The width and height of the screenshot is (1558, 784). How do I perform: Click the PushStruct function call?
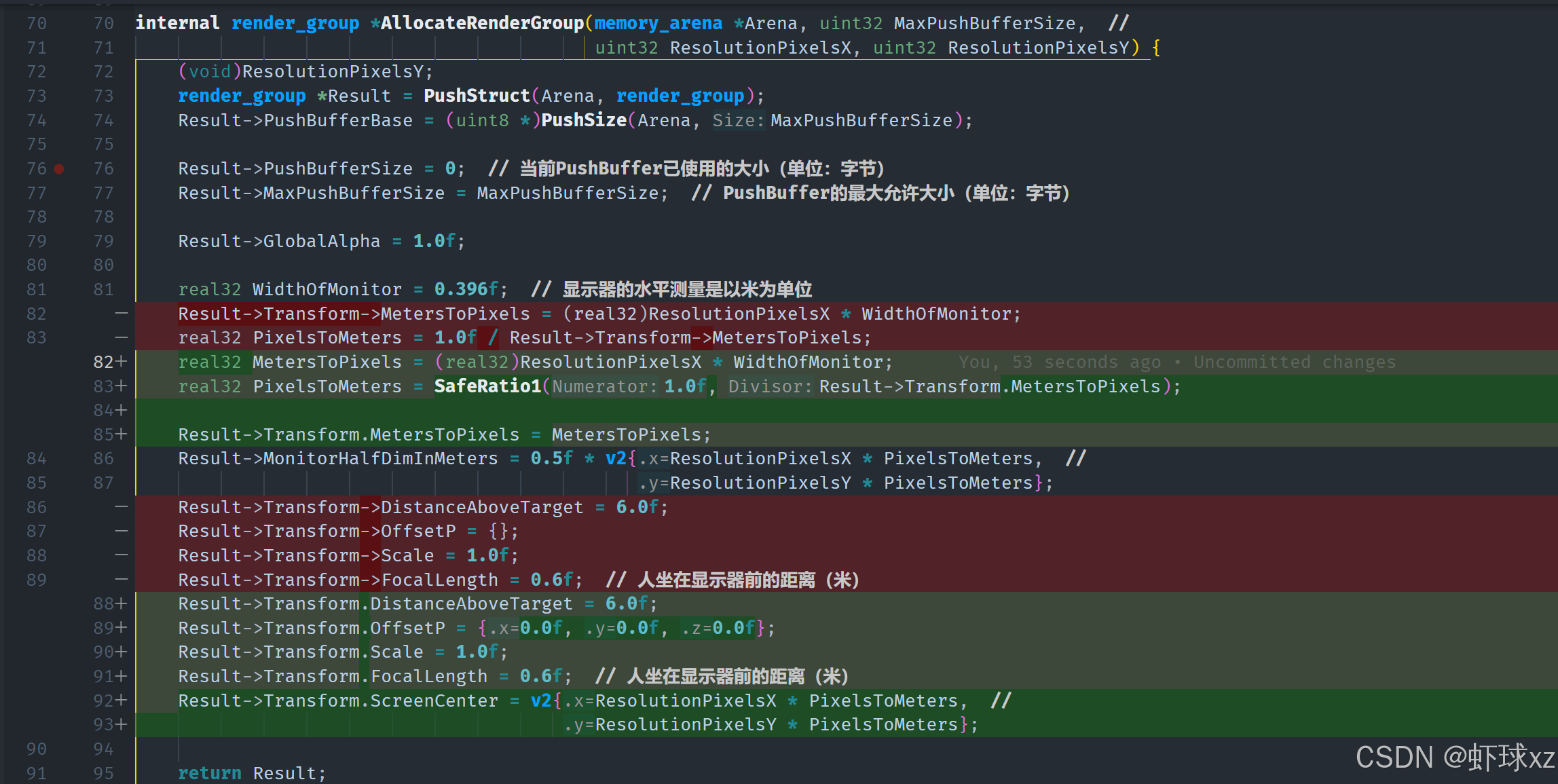[476, 96]
